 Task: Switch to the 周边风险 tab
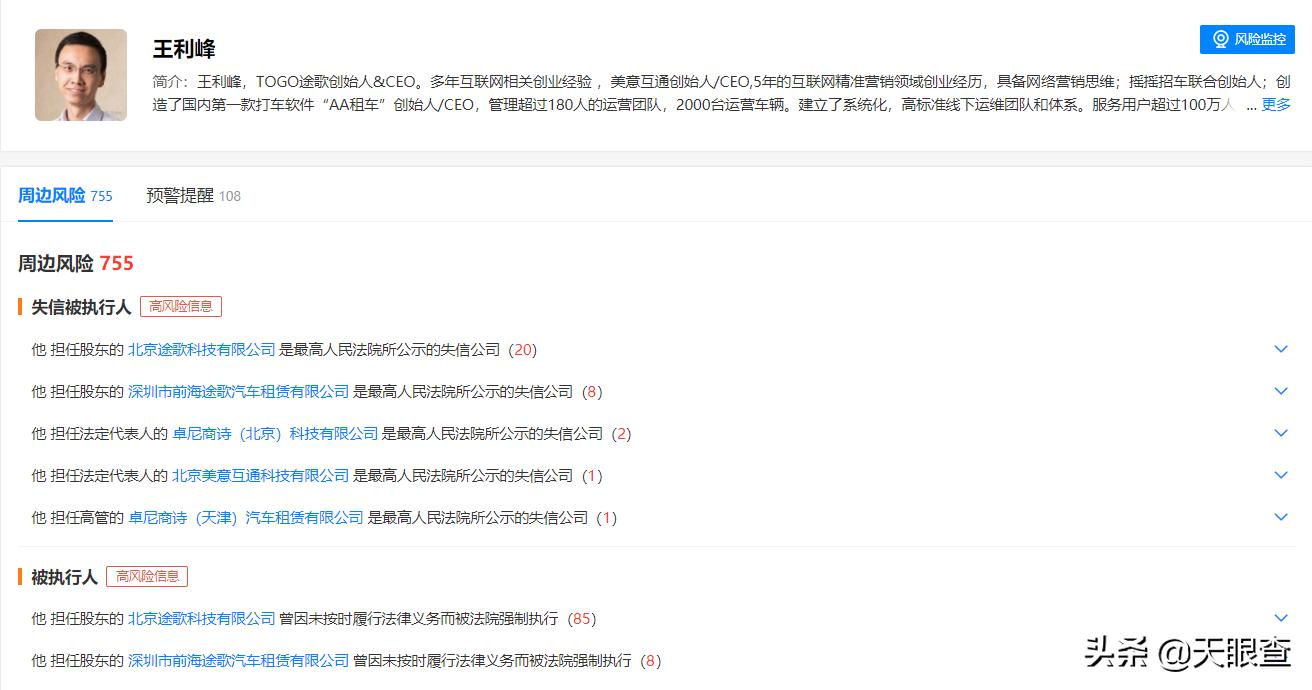tap(55, 196)
